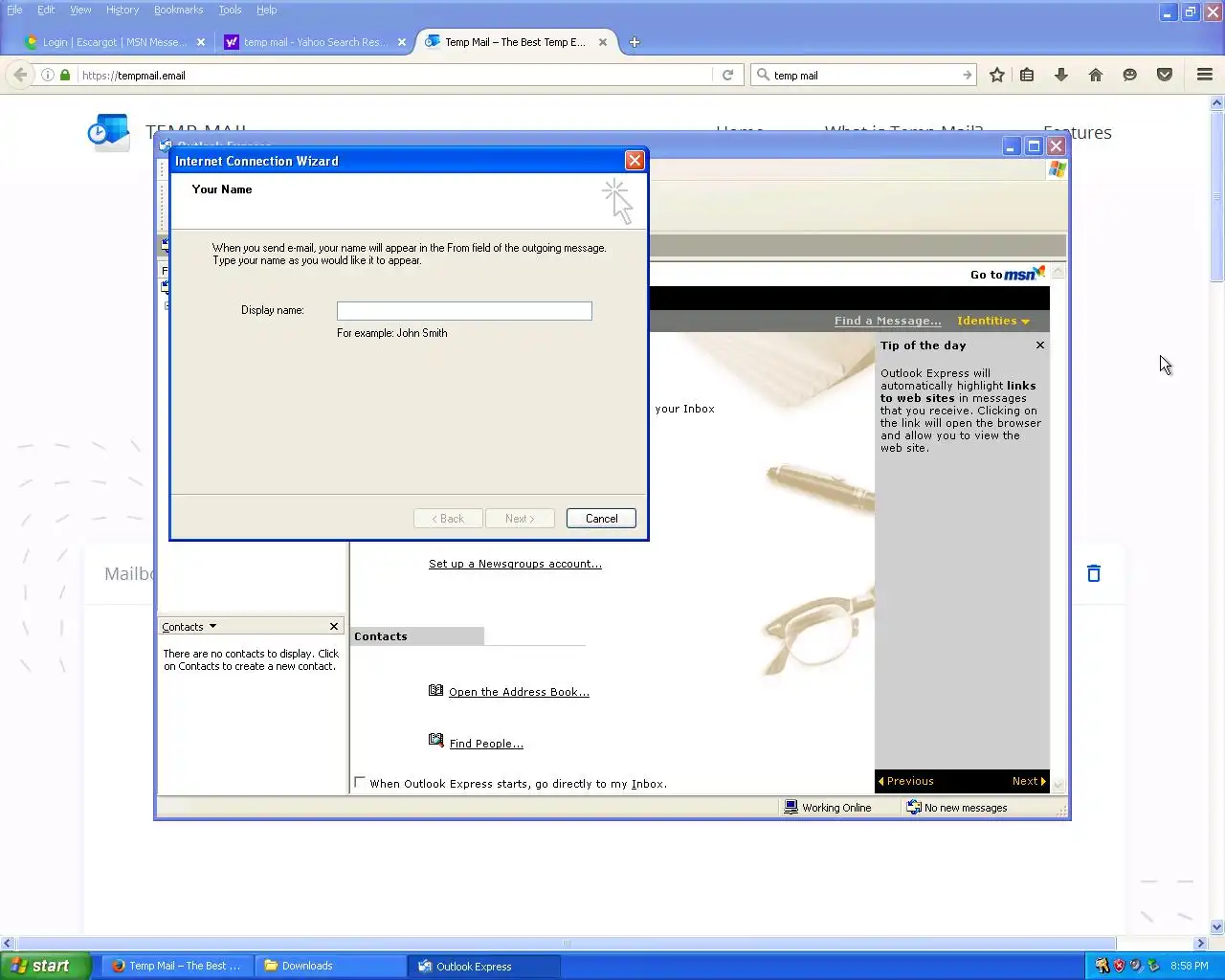The width and height of the screenshot is (1225, 980).
Task: Click Previous tip of the day
Action: 905,781
